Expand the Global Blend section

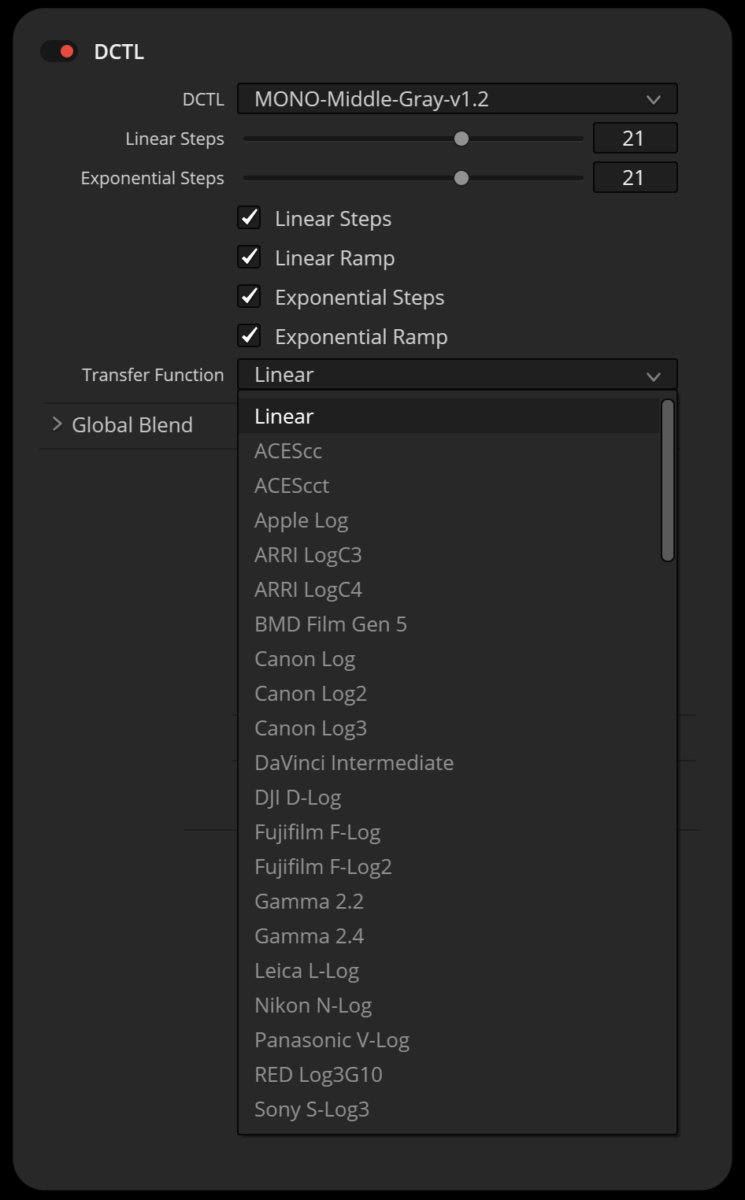(x=57, y=425)
